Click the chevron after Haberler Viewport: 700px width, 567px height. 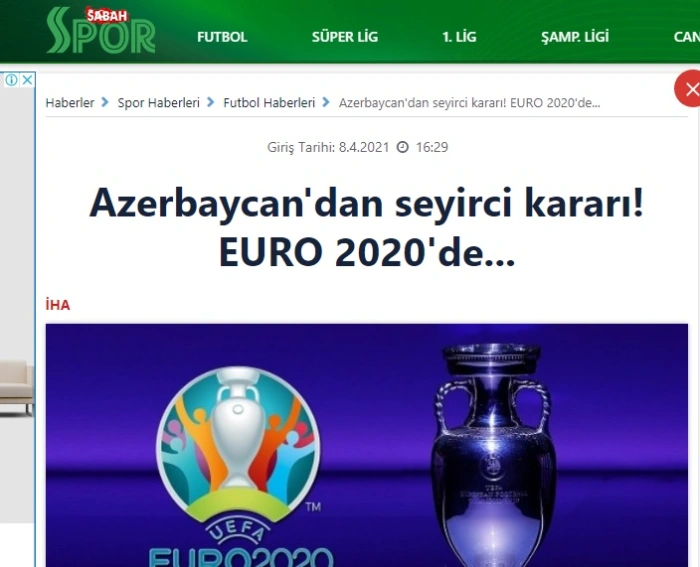click(x=105, y=102)
